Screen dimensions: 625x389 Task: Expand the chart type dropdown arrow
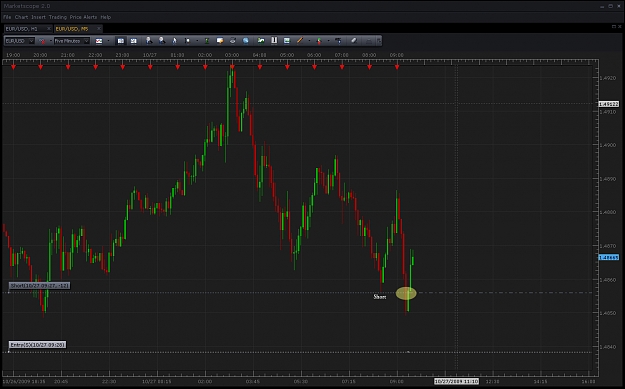[x=108, y=41]
